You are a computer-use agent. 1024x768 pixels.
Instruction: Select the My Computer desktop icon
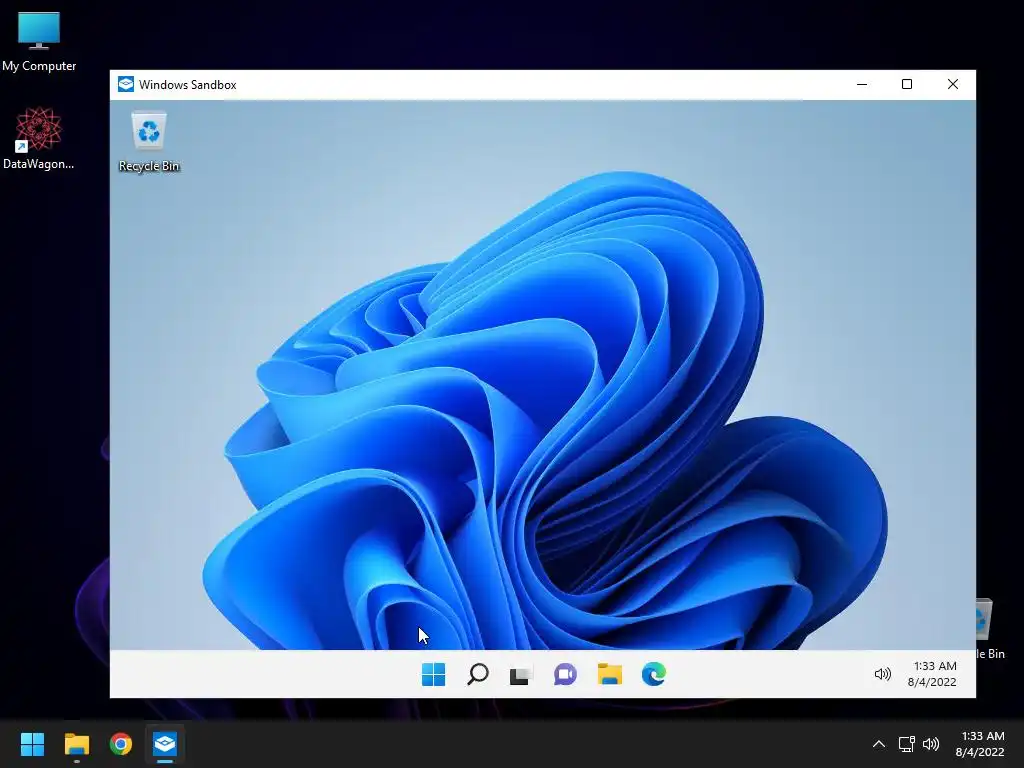pyautogui.click(x=39, y=42)
